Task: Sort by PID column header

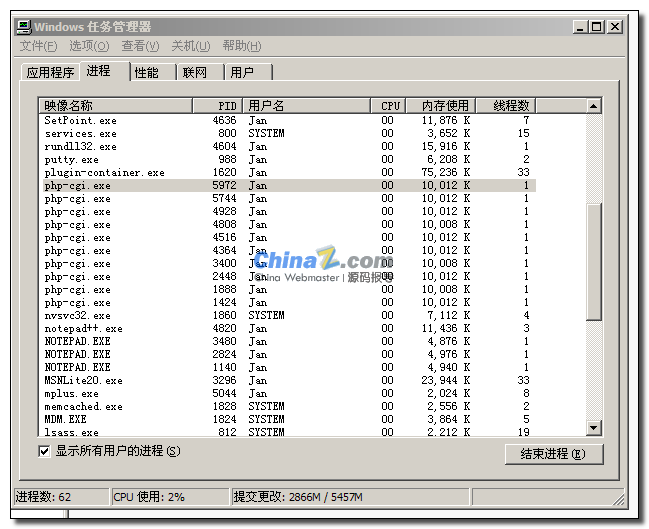Action: [x=218, y=106]
